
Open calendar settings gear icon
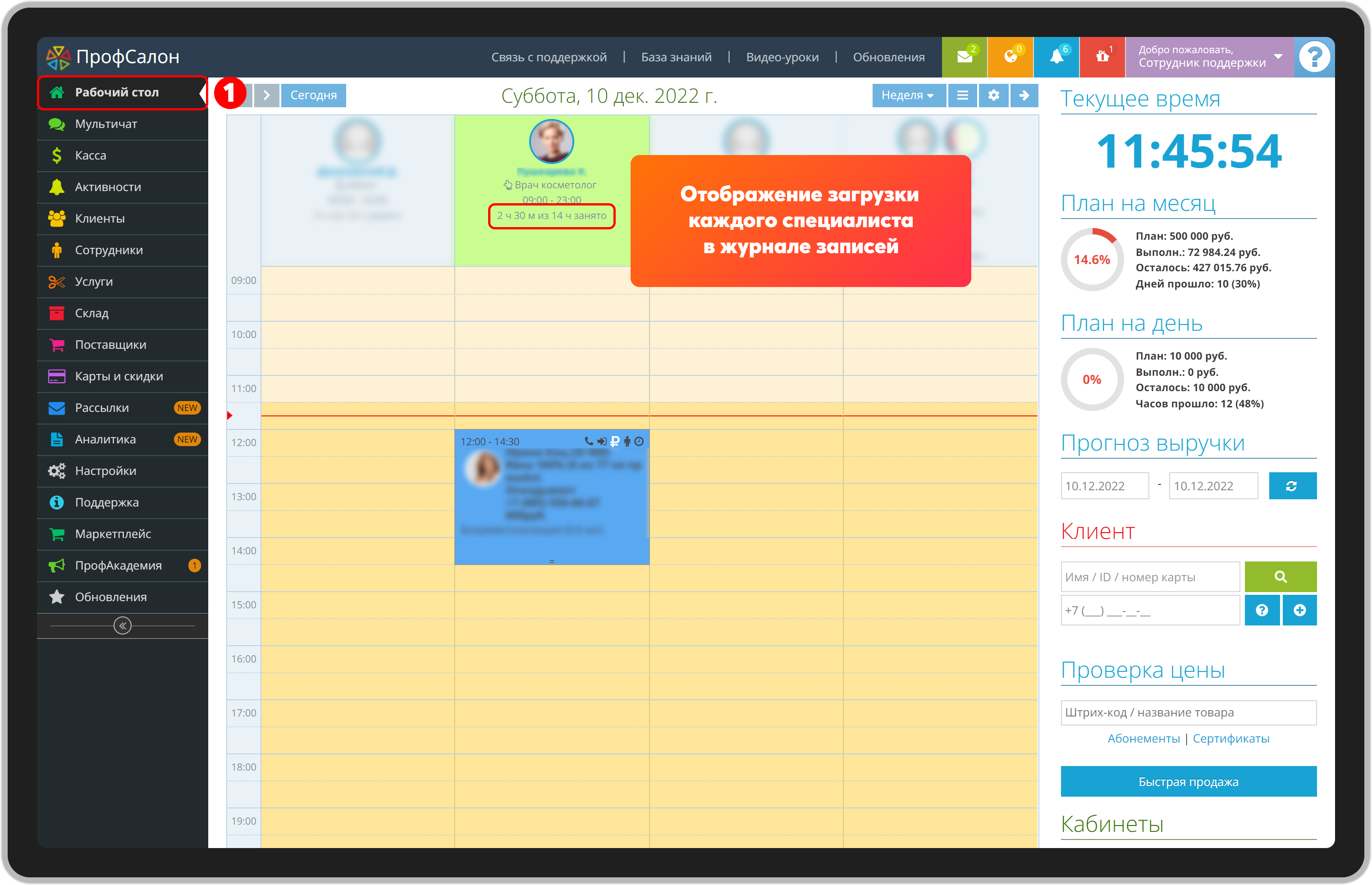[994, 96]
